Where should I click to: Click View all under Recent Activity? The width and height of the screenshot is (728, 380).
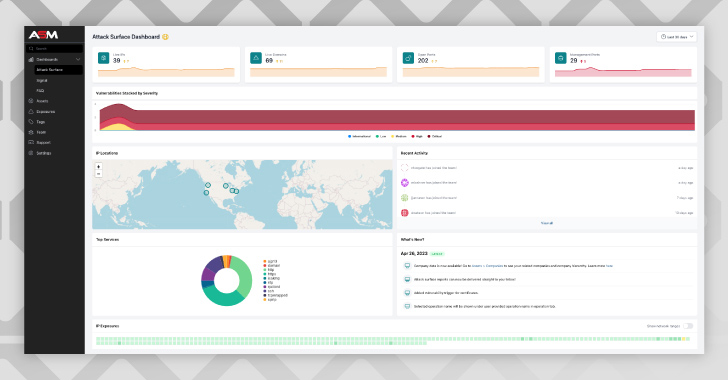tap(547, 223)
